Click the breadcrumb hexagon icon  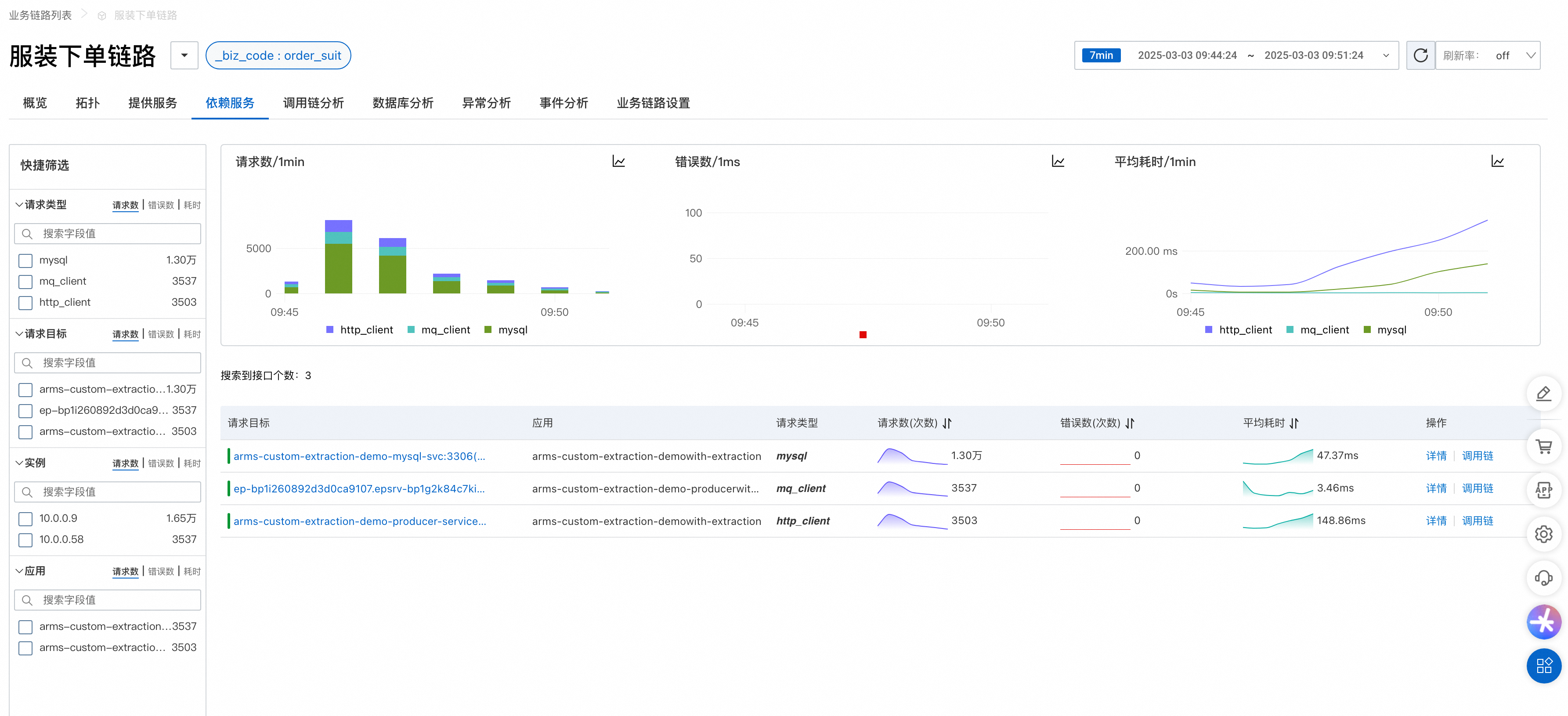(101, 16)
